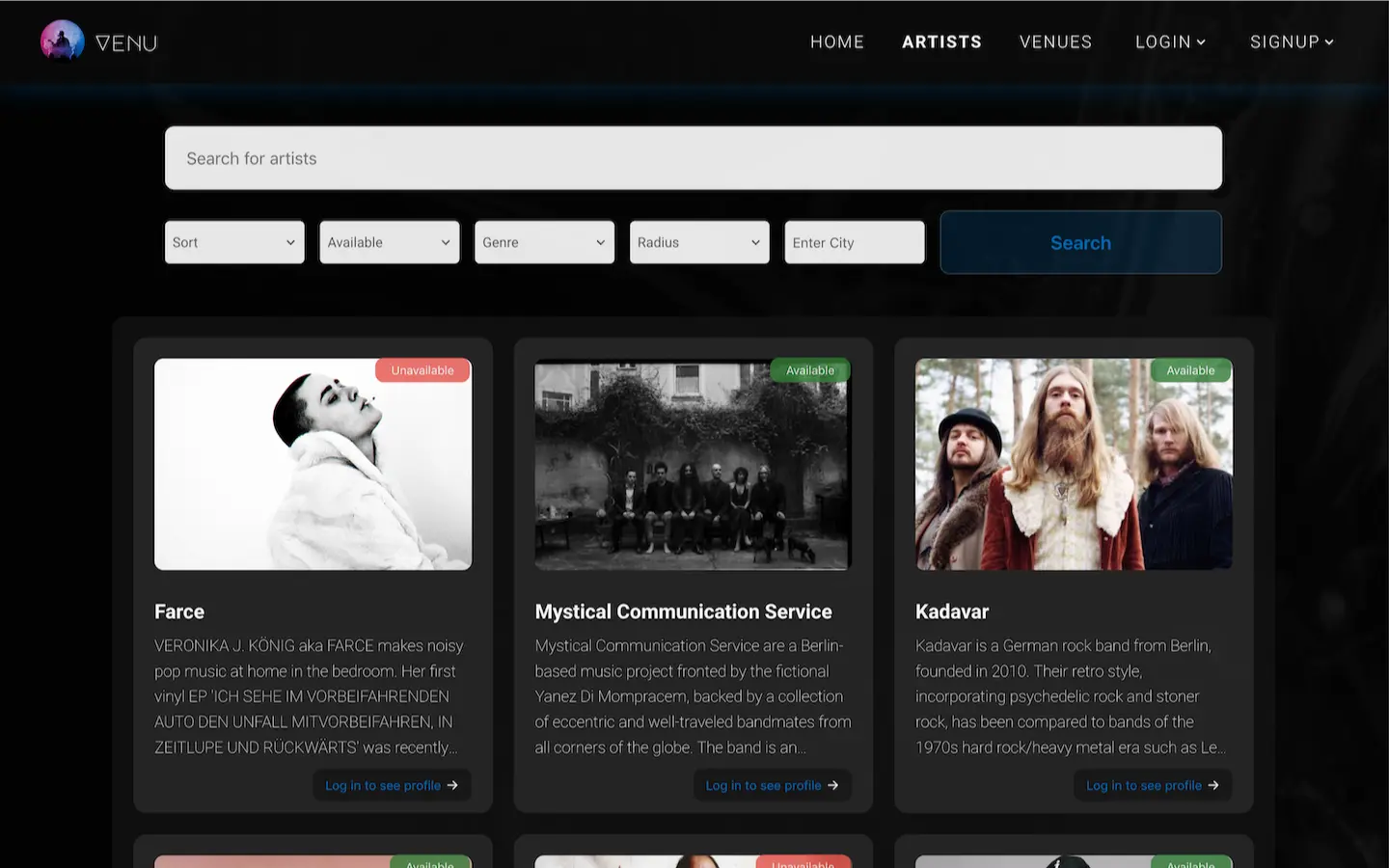Click the Enter City input field
This screenshot has width=1389, height=868.
pos(854,242)
